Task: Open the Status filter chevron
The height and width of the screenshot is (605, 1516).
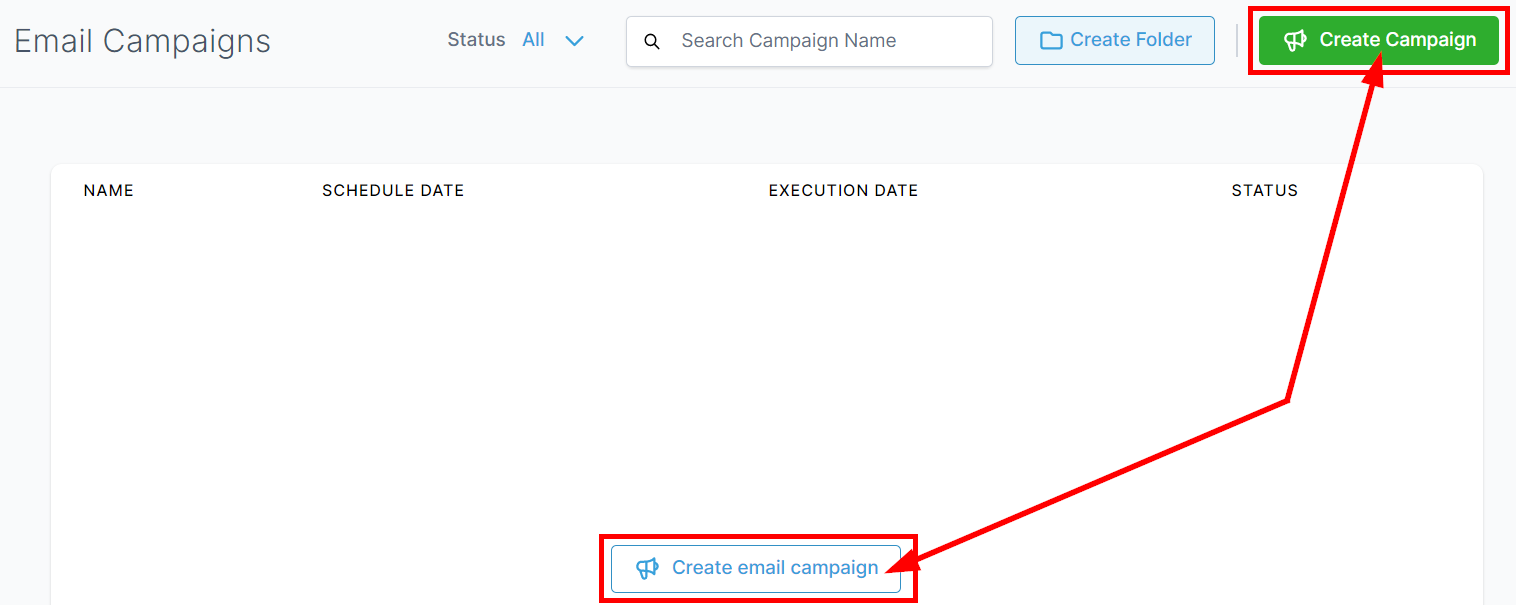Action: pos(574,40)
